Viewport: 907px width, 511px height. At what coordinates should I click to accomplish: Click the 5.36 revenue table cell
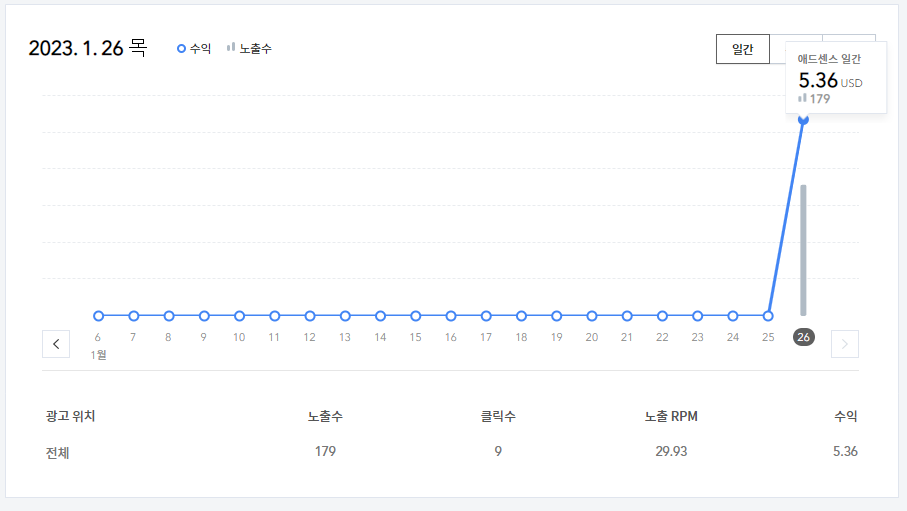pos(845,451)
